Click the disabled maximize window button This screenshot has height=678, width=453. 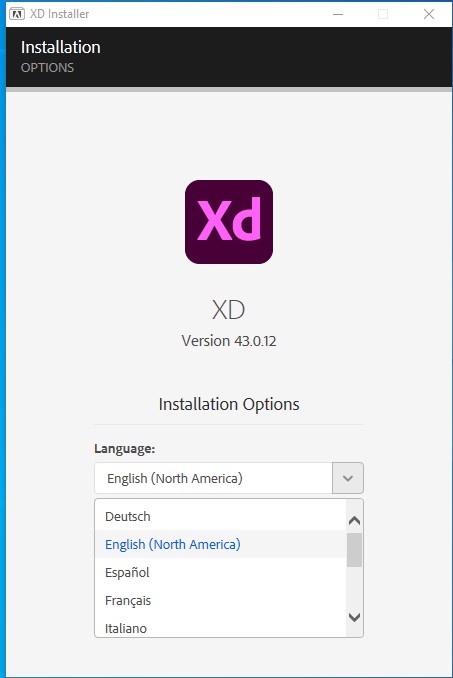pos(383,14)
